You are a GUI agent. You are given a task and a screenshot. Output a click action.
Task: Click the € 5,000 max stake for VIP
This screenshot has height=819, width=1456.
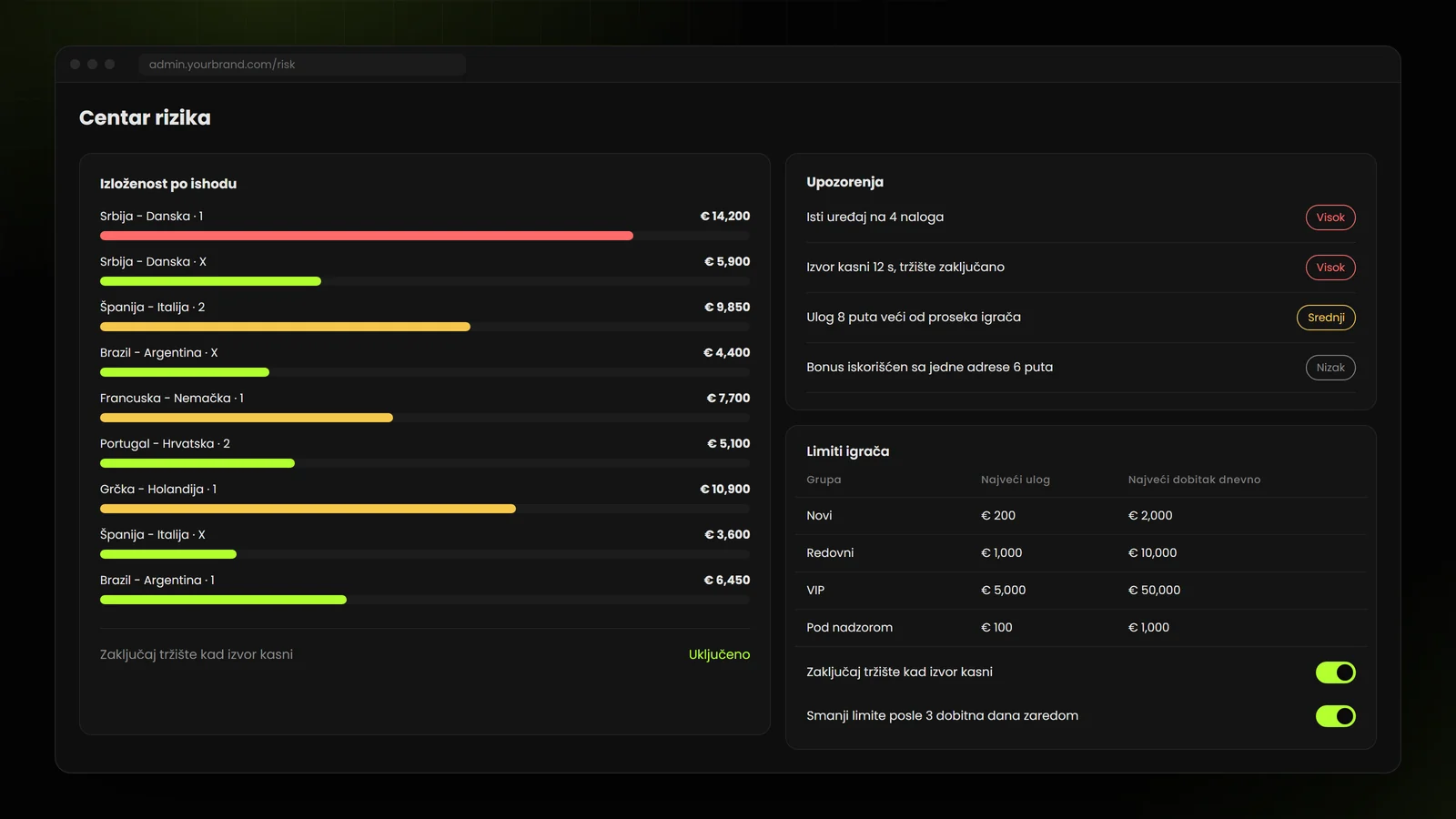pos(1003,591)
